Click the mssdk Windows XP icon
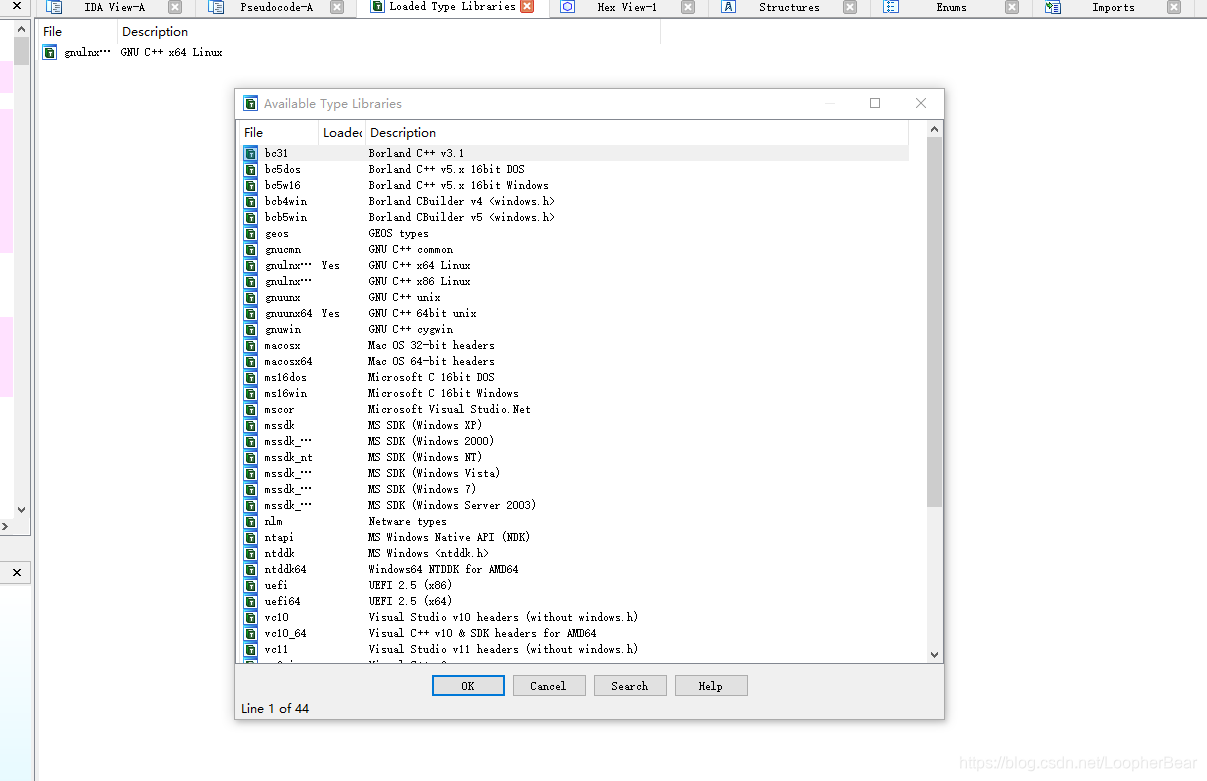Image resolution: width=1207 pixels, height=781 pixels. [251, 425]
